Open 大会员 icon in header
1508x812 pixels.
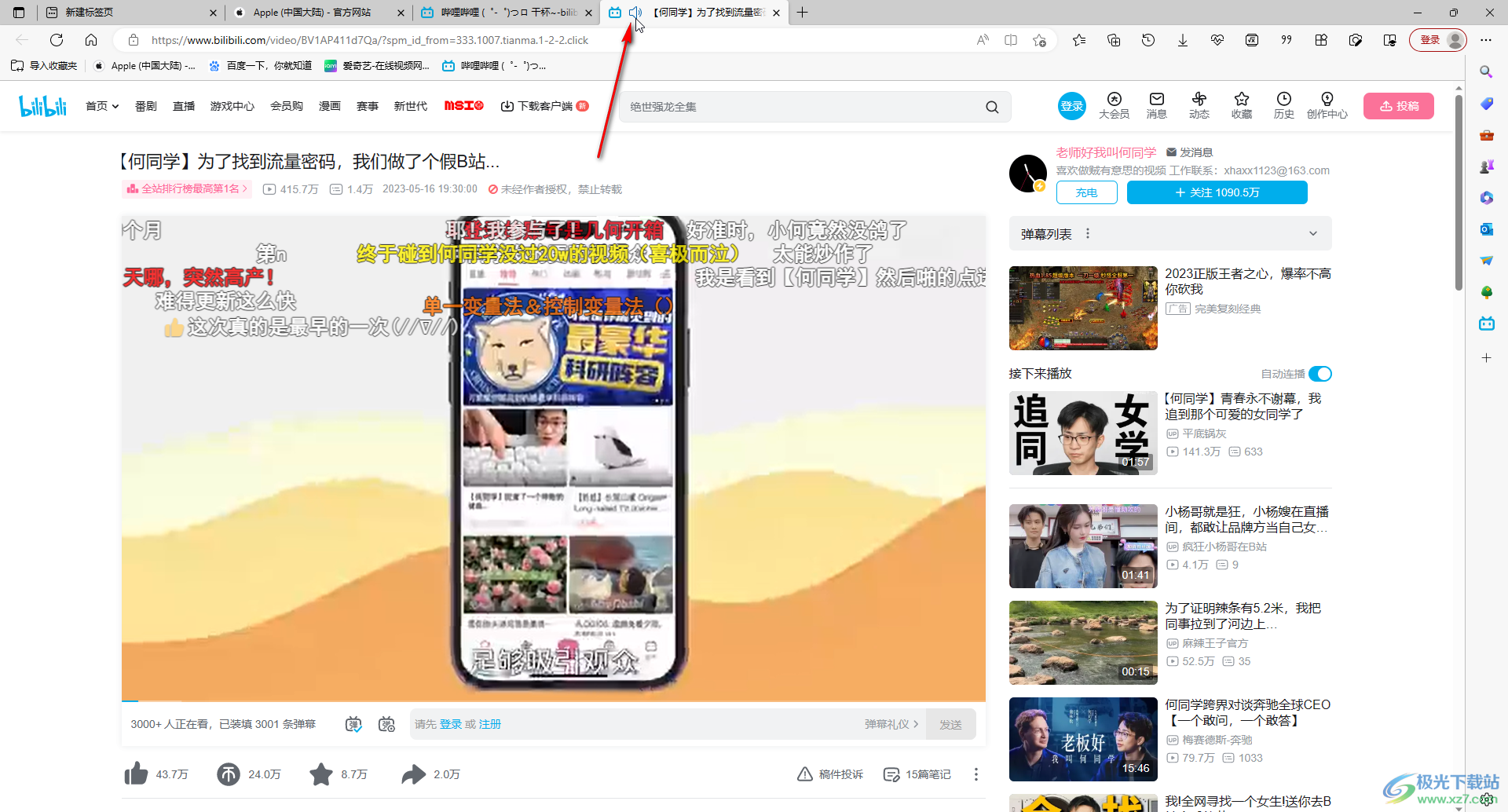1114,105
